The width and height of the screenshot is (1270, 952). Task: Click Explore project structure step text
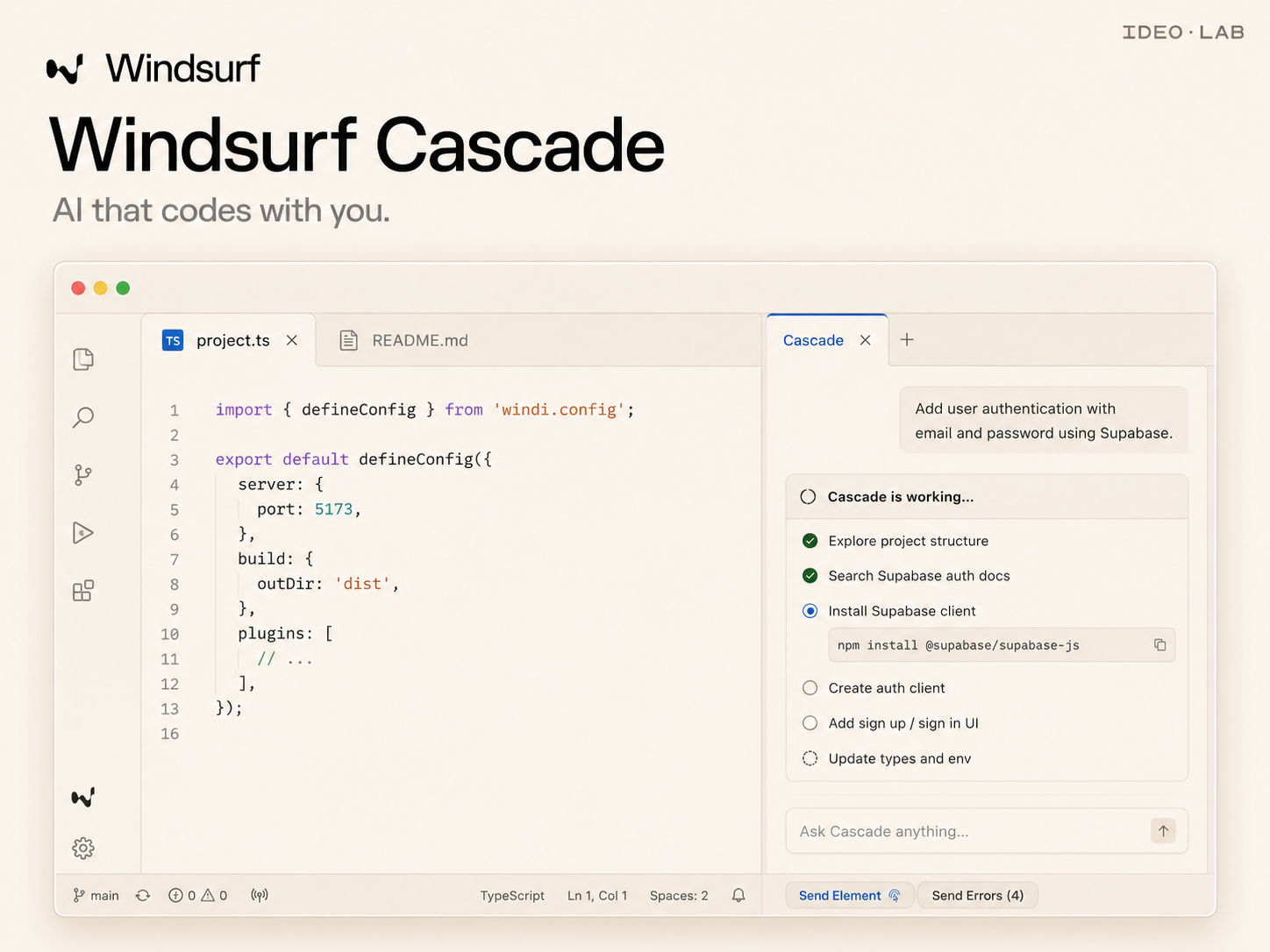pos(908,541)
